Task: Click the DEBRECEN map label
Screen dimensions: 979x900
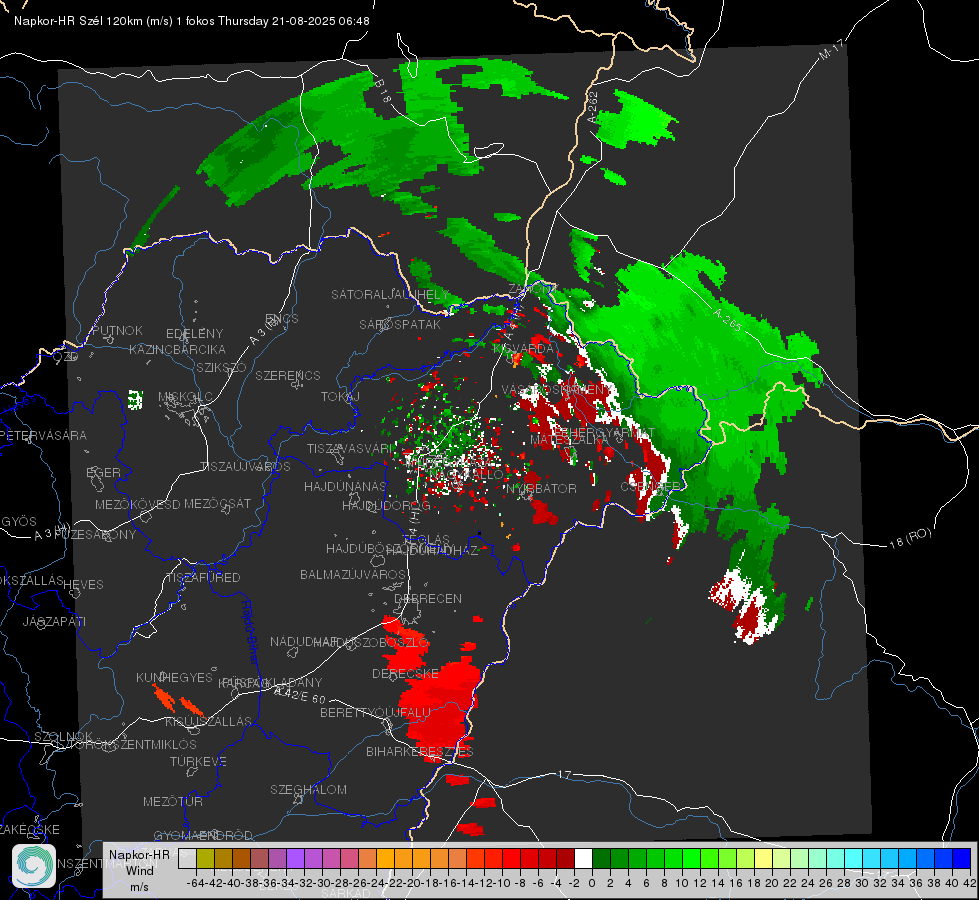Action: pyautogui.click(x=428, y=598)
